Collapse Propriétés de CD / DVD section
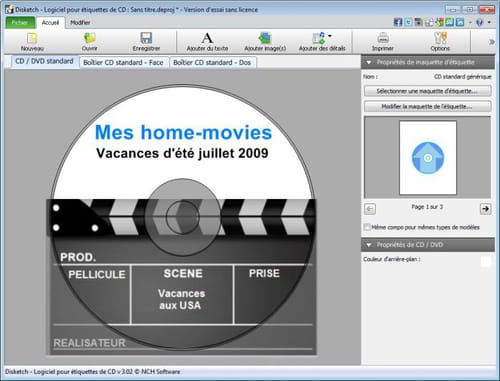The width and height of the screenshot is (500, 381). pyautogui.click(x=369, y=245)
